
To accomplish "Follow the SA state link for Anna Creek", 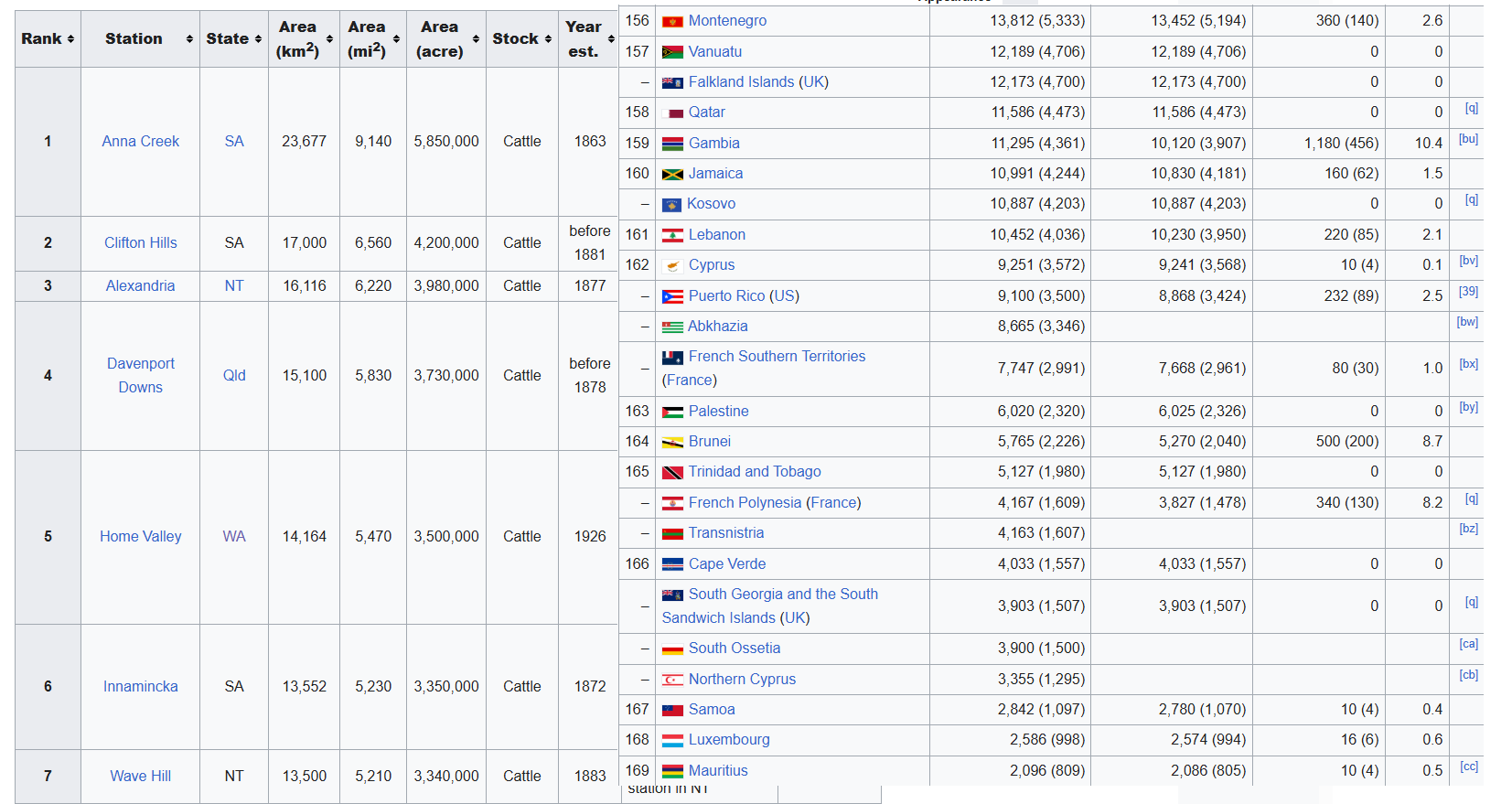I will click(234, 141).
